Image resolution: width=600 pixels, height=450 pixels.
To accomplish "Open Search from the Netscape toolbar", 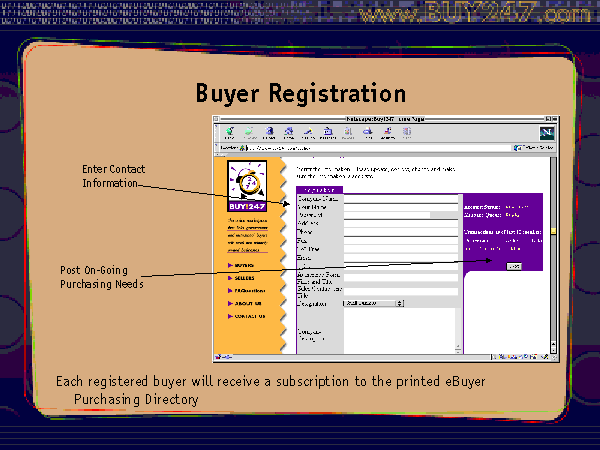I will click(308, 132).
